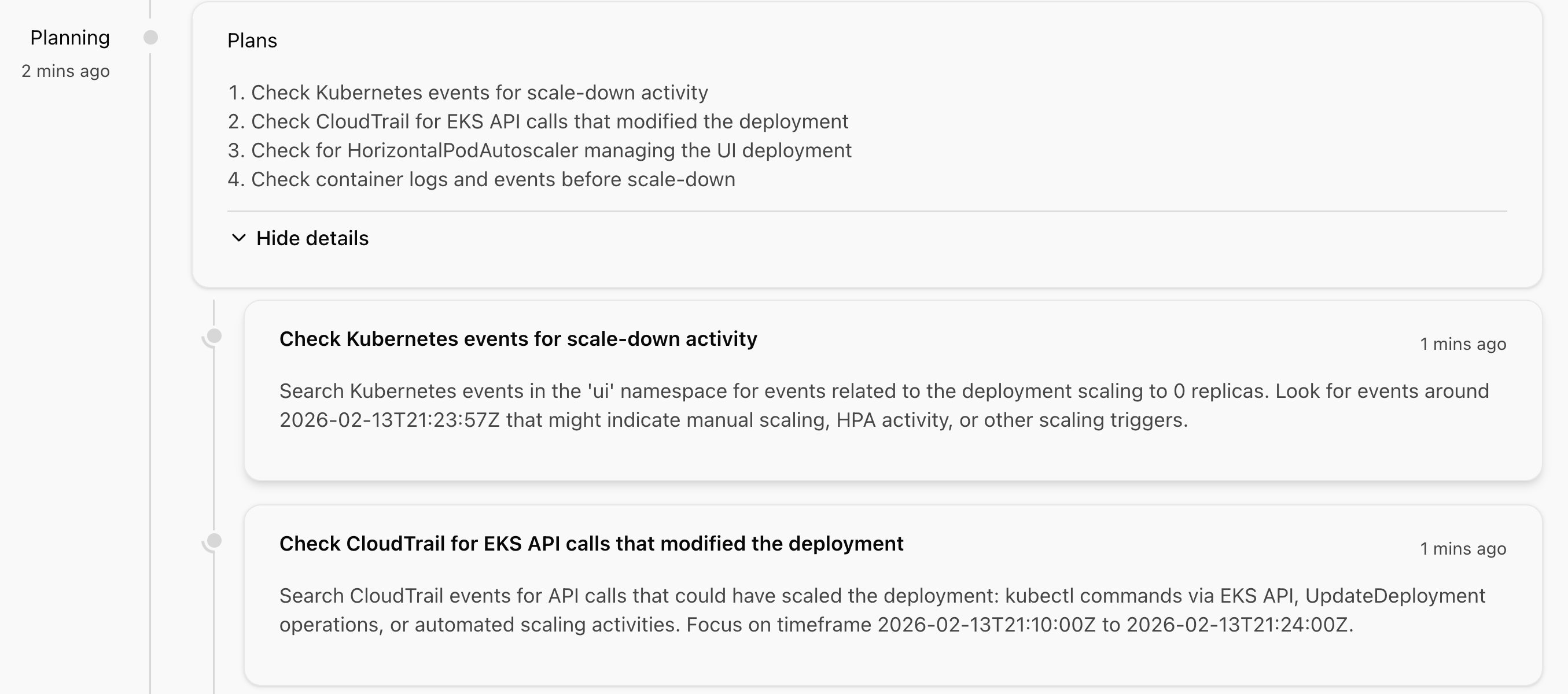
Task: Click the vertical line connecting step dots
Action: [x=214, y=438]
